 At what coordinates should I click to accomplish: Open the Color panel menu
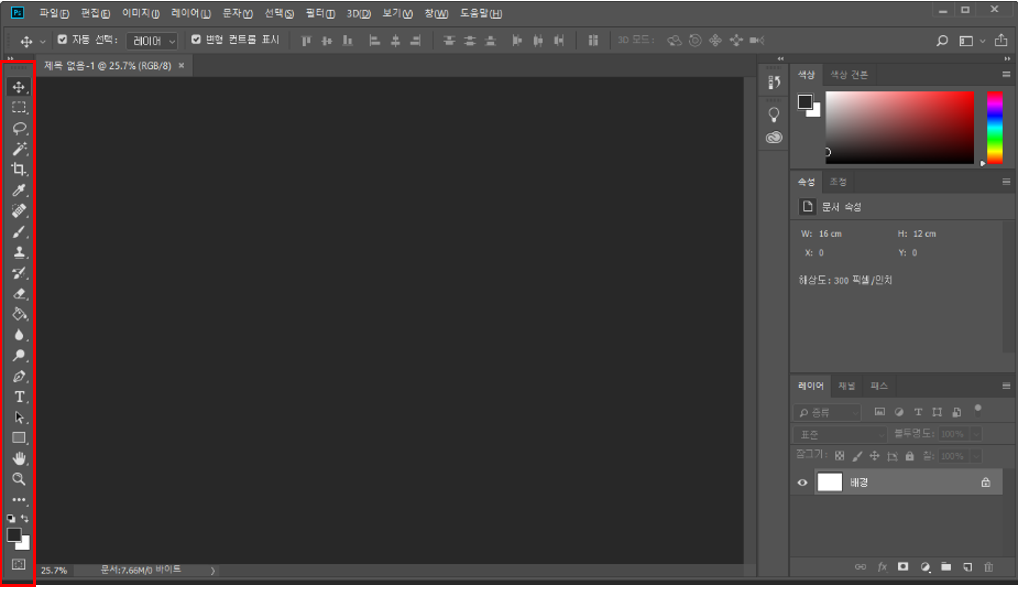coord(1006,75)
